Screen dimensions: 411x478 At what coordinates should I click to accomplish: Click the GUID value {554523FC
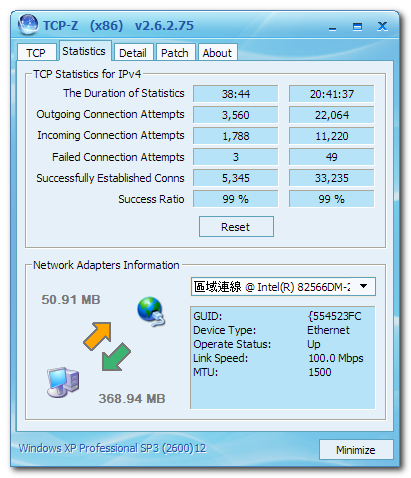(334, 316)
